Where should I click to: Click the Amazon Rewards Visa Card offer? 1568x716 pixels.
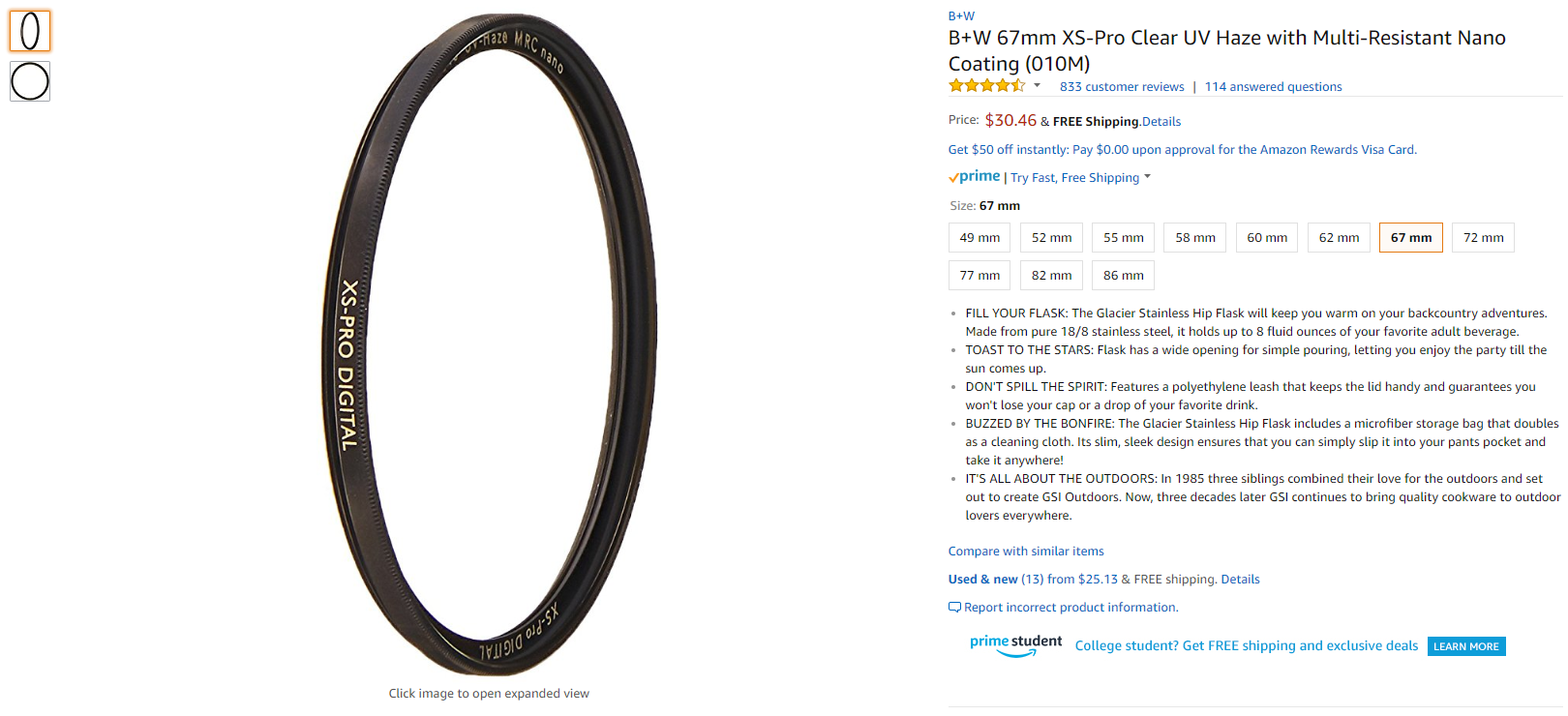tap(1182, 150)
